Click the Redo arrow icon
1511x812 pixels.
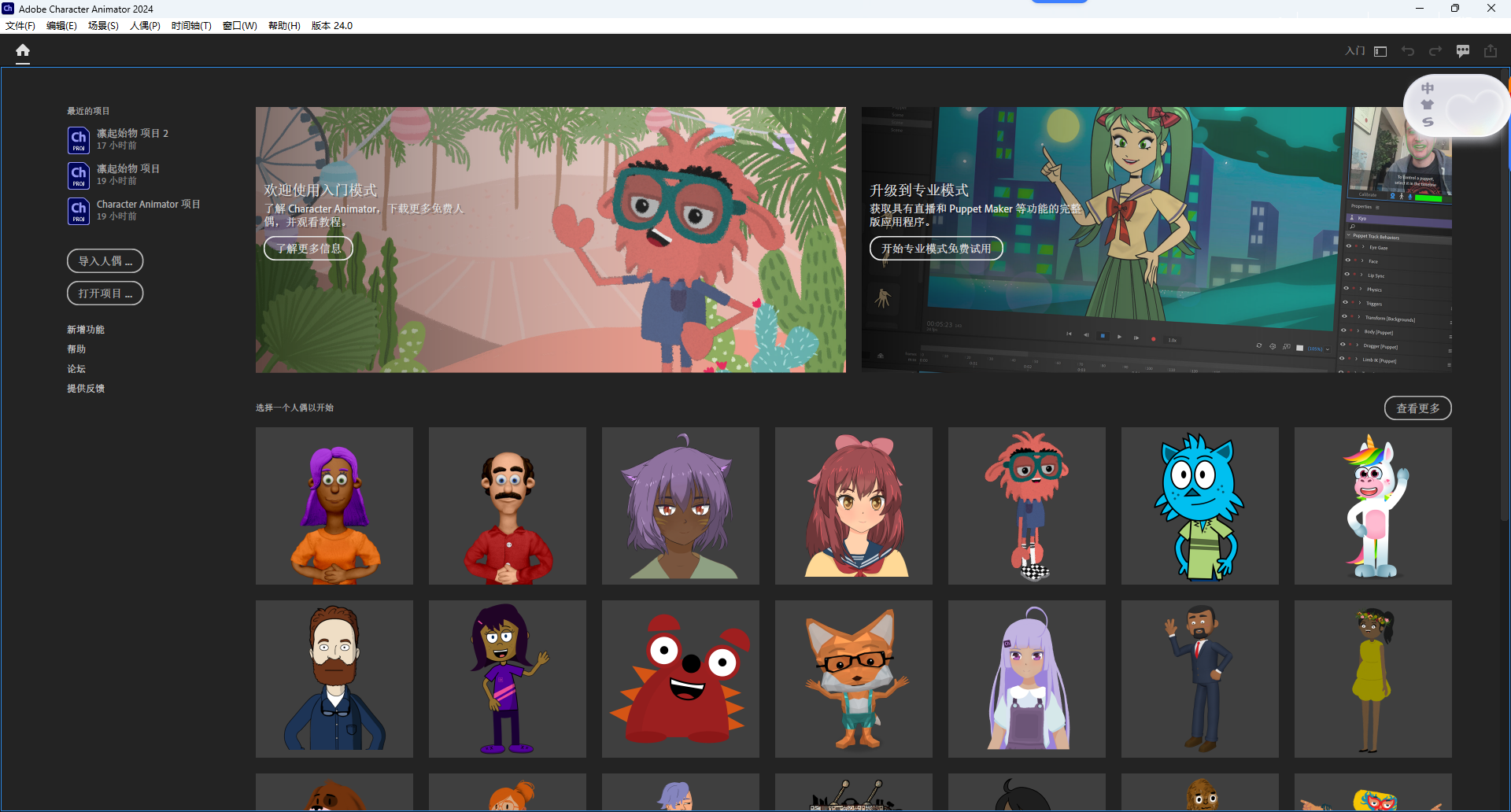pyautogui.click(x=1435, y=50)
